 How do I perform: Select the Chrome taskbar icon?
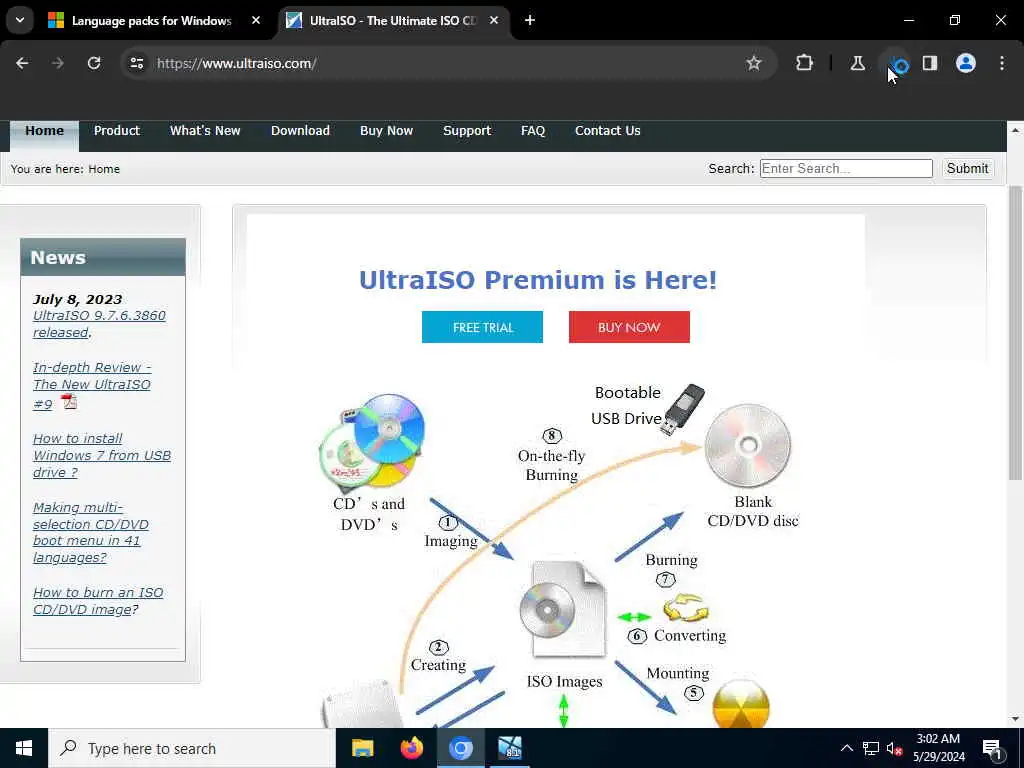(460, 748)
